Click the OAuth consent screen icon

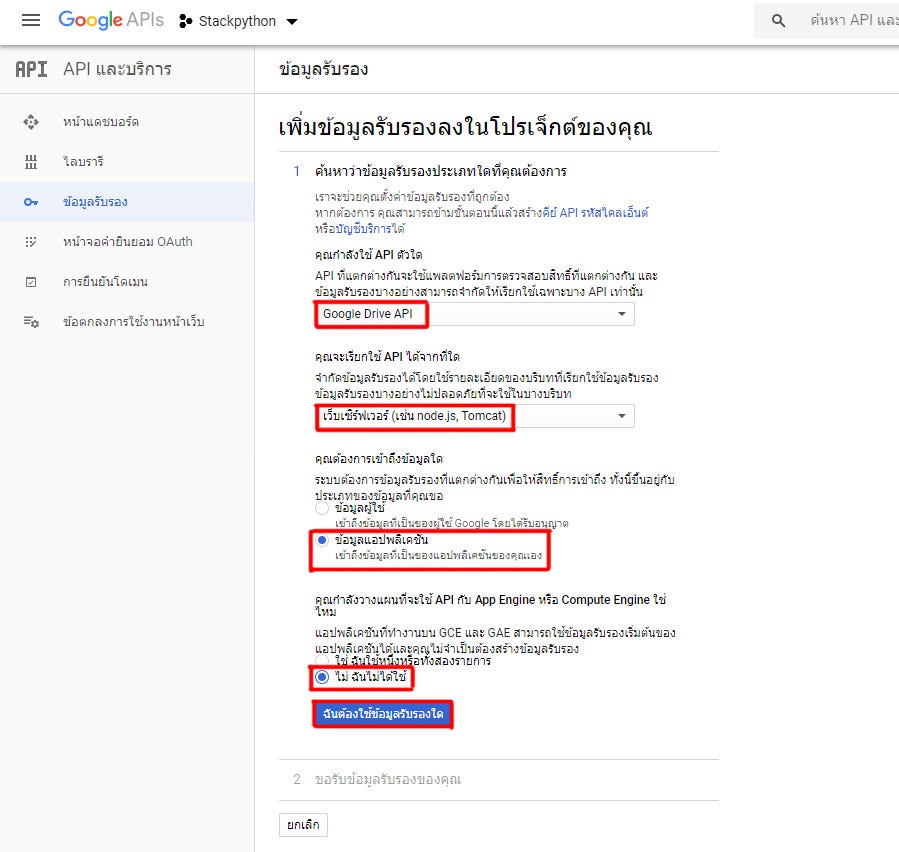31,242
